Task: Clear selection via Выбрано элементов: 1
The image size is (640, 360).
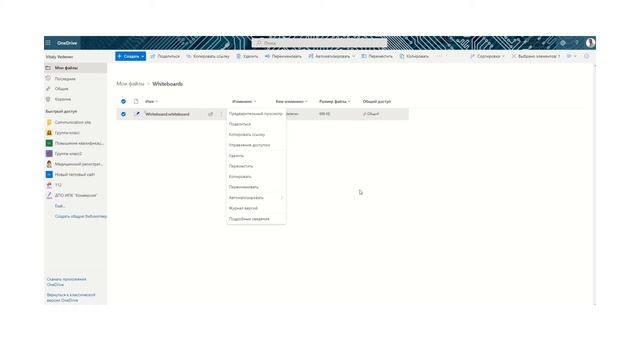Action: point(536,56)
